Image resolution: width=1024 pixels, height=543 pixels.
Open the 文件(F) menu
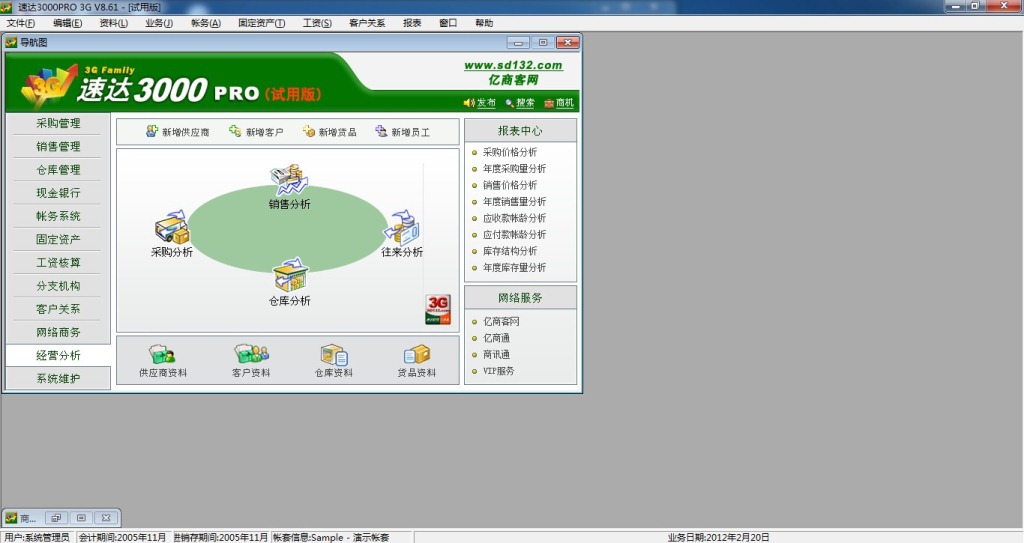click(21, 23)
